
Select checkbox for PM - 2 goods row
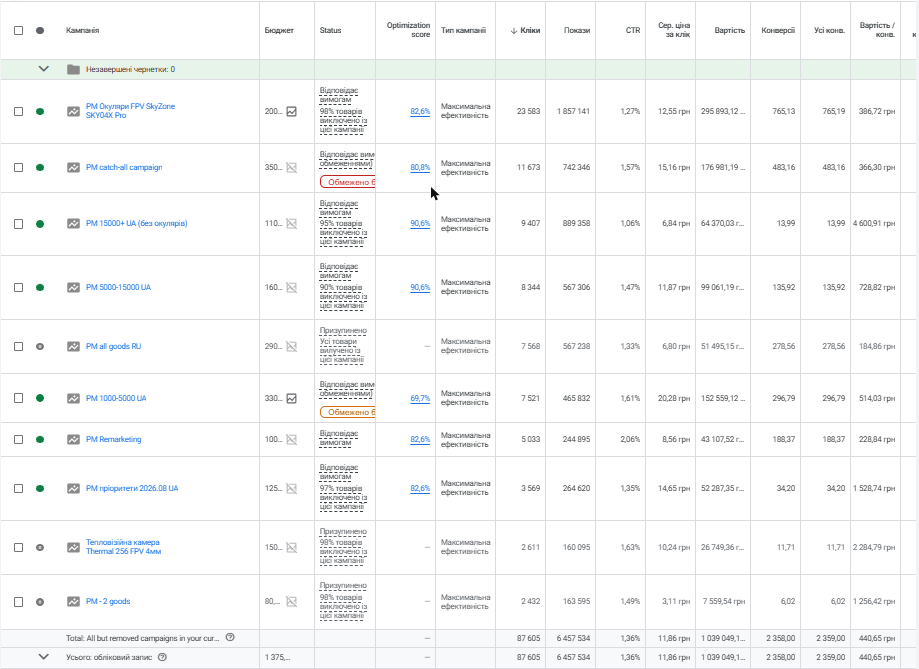coord(19,602)
